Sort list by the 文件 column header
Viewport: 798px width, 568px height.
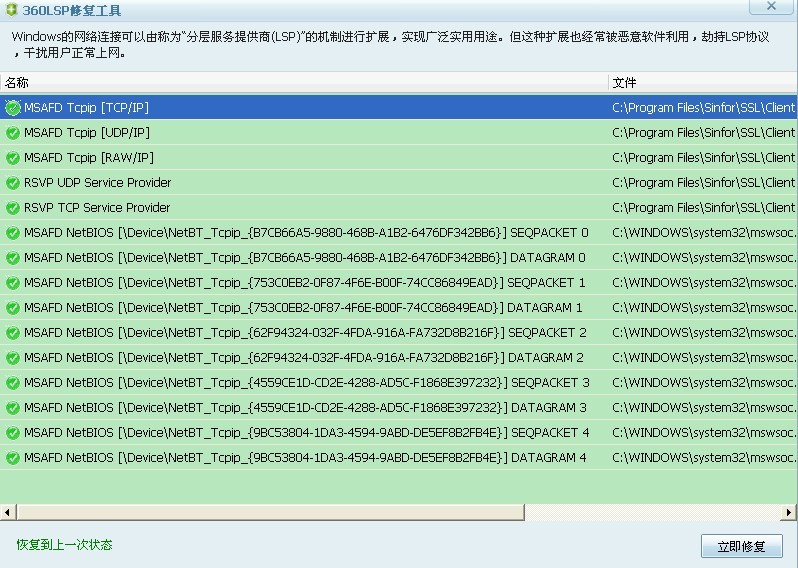point(700,83)
